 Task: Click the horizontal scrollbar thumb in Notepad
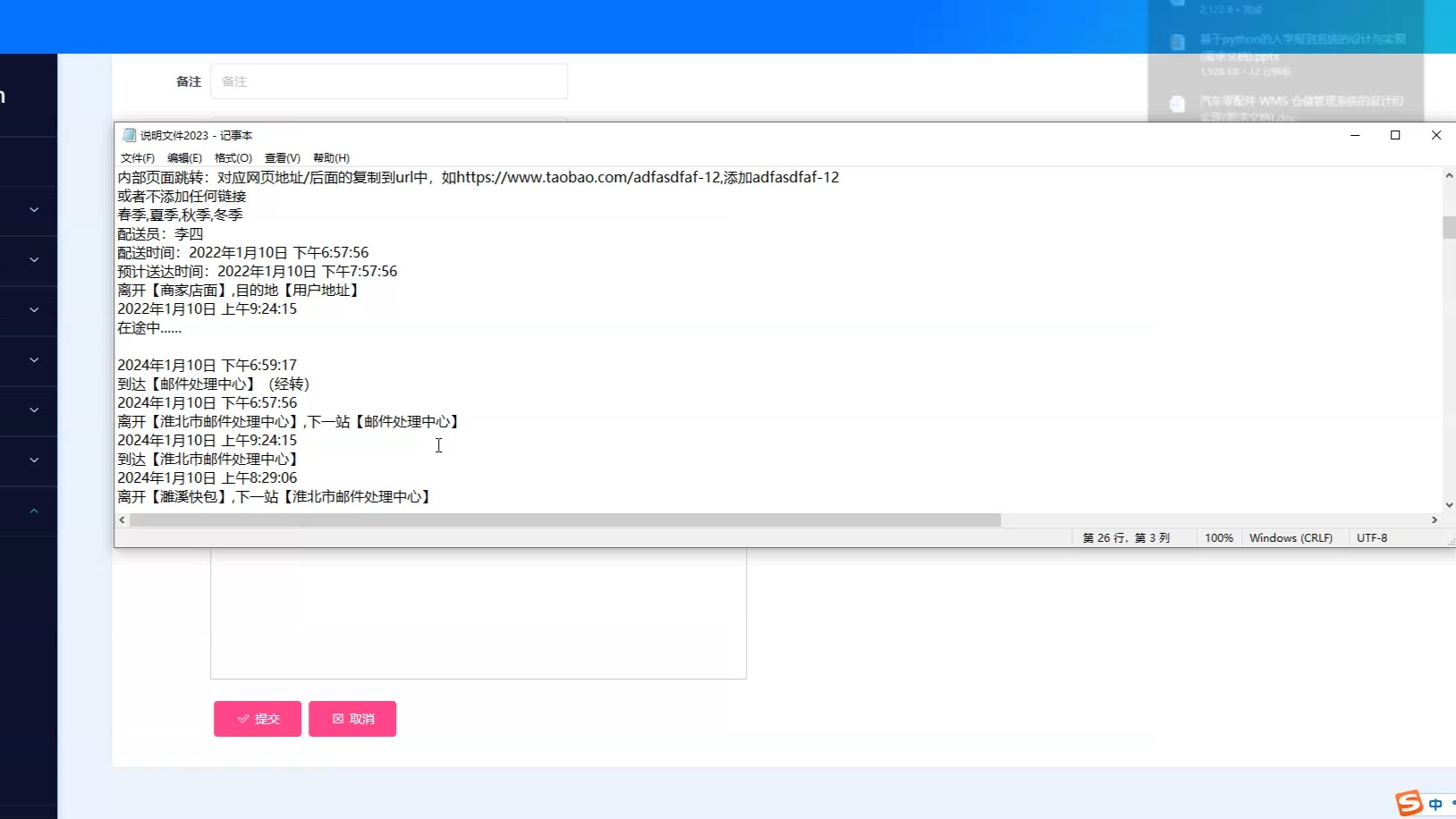pos(565,519)
